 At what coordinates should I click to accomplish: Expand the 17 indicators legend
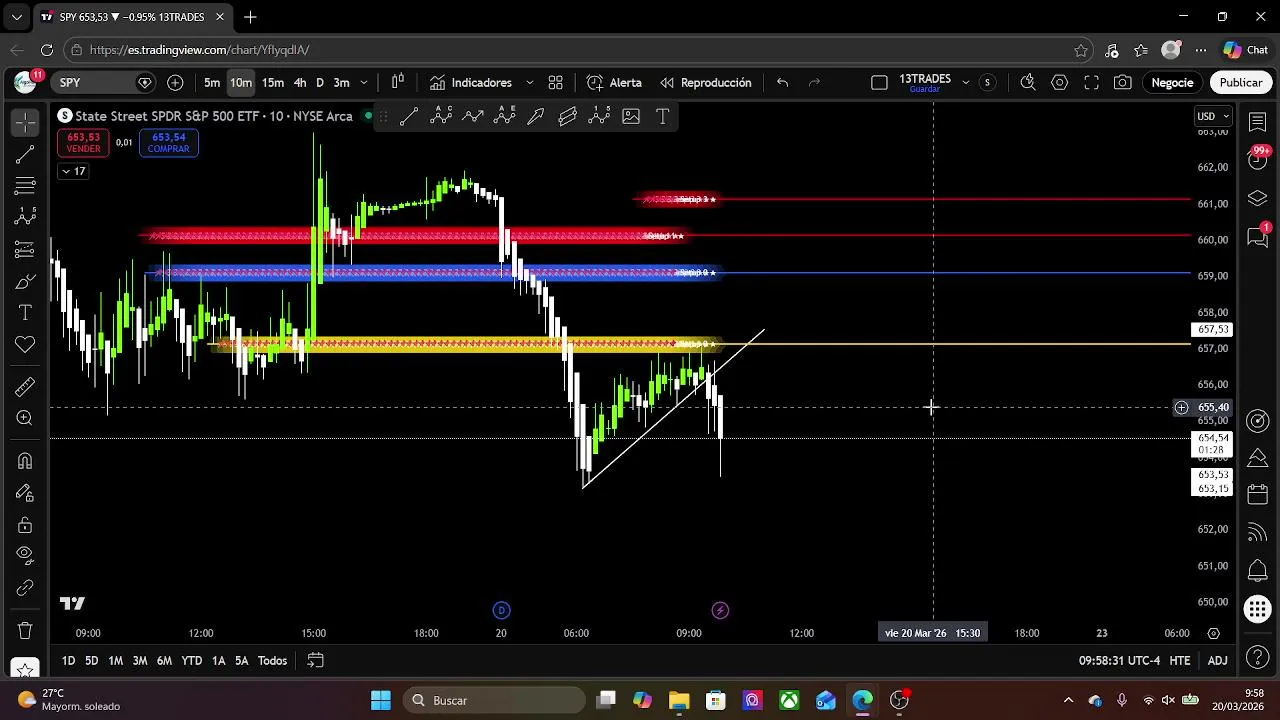73,171
